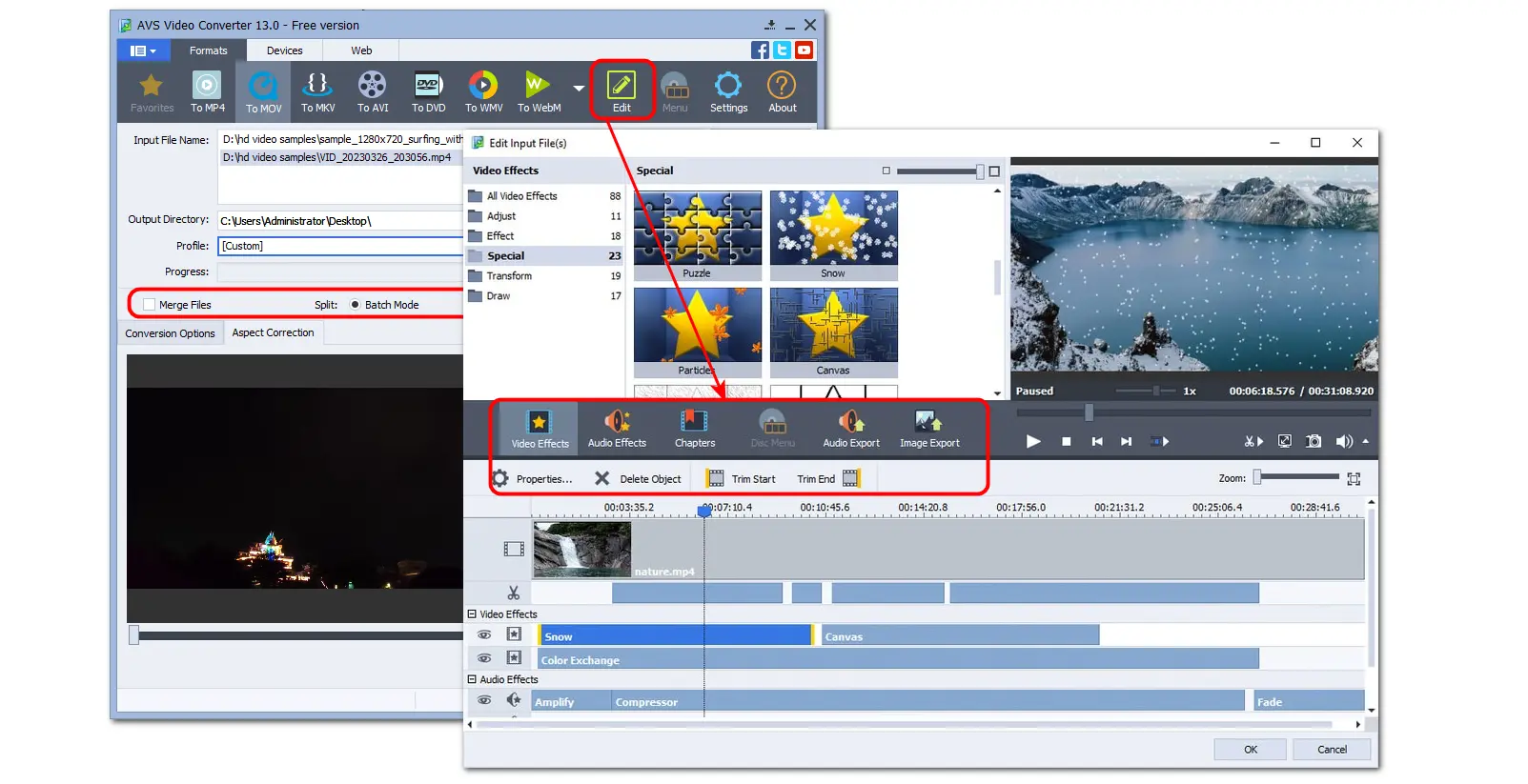Open the All Video Effects folder
This screenshot has width=1528, height=784.
[544, 196]
